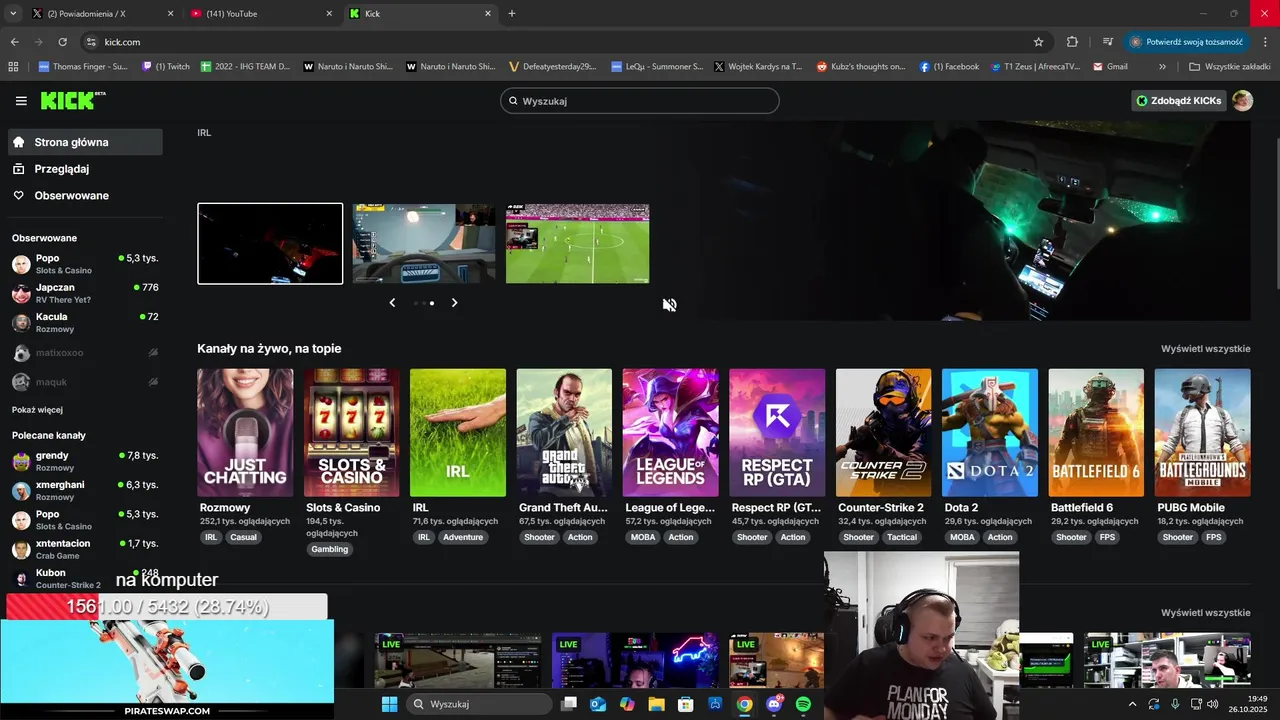Open the Slots & Casino category card
1280x720 pixels.
click(351, 433)
